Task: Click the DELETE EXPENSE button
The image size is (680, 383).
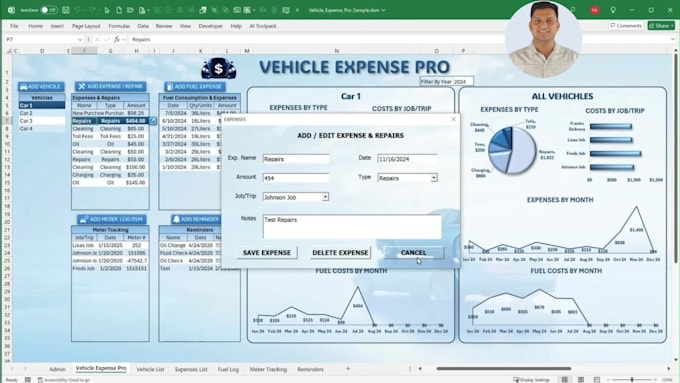Action: [x=340, y=252]
